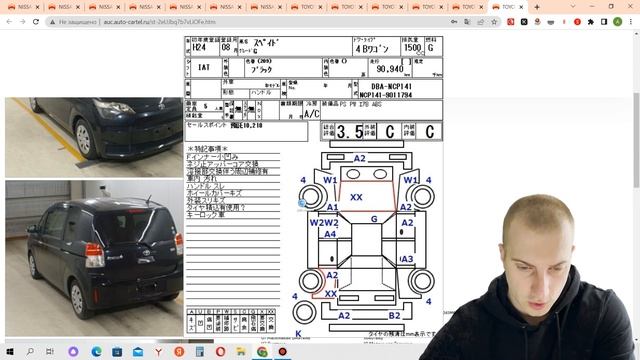Click the 3.5 overall grade
Viewport: 640px width, 360px height.
[x=350, y=132]
